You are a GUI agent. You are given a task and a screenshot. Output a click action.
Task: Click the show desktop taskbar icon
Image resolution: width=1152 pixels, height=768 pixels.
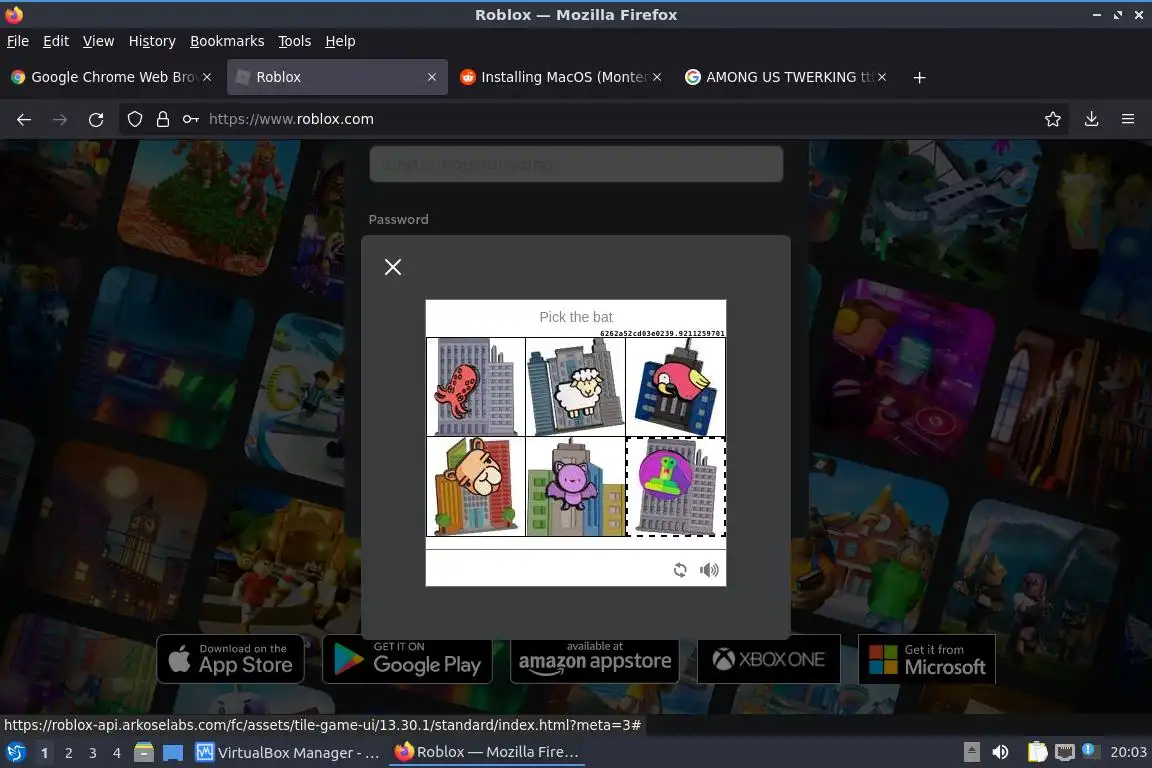pos(173,753)
